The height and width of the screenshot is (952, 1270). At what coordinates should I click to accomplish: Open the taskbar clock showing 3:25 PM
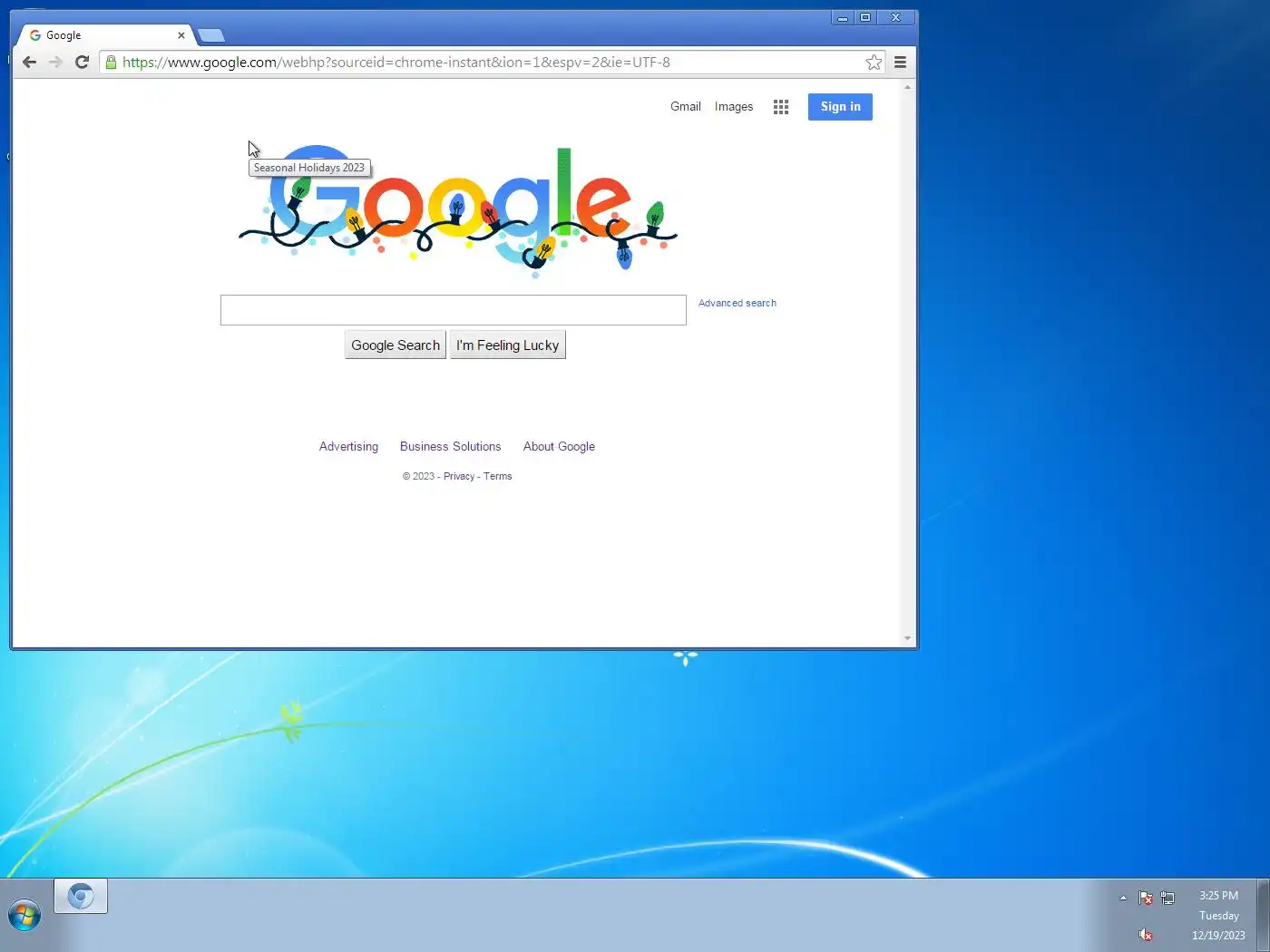tap(1218, 915)
